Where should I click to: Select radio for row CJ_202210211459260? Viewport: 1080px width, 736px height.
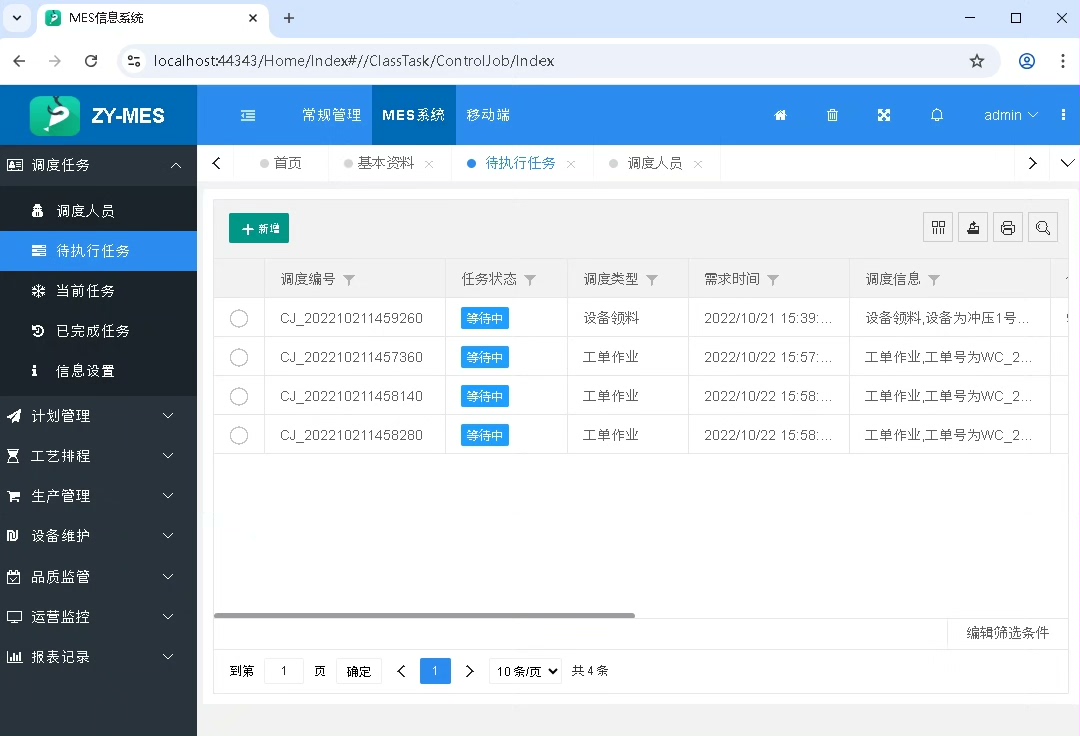(x=239, y=318)
